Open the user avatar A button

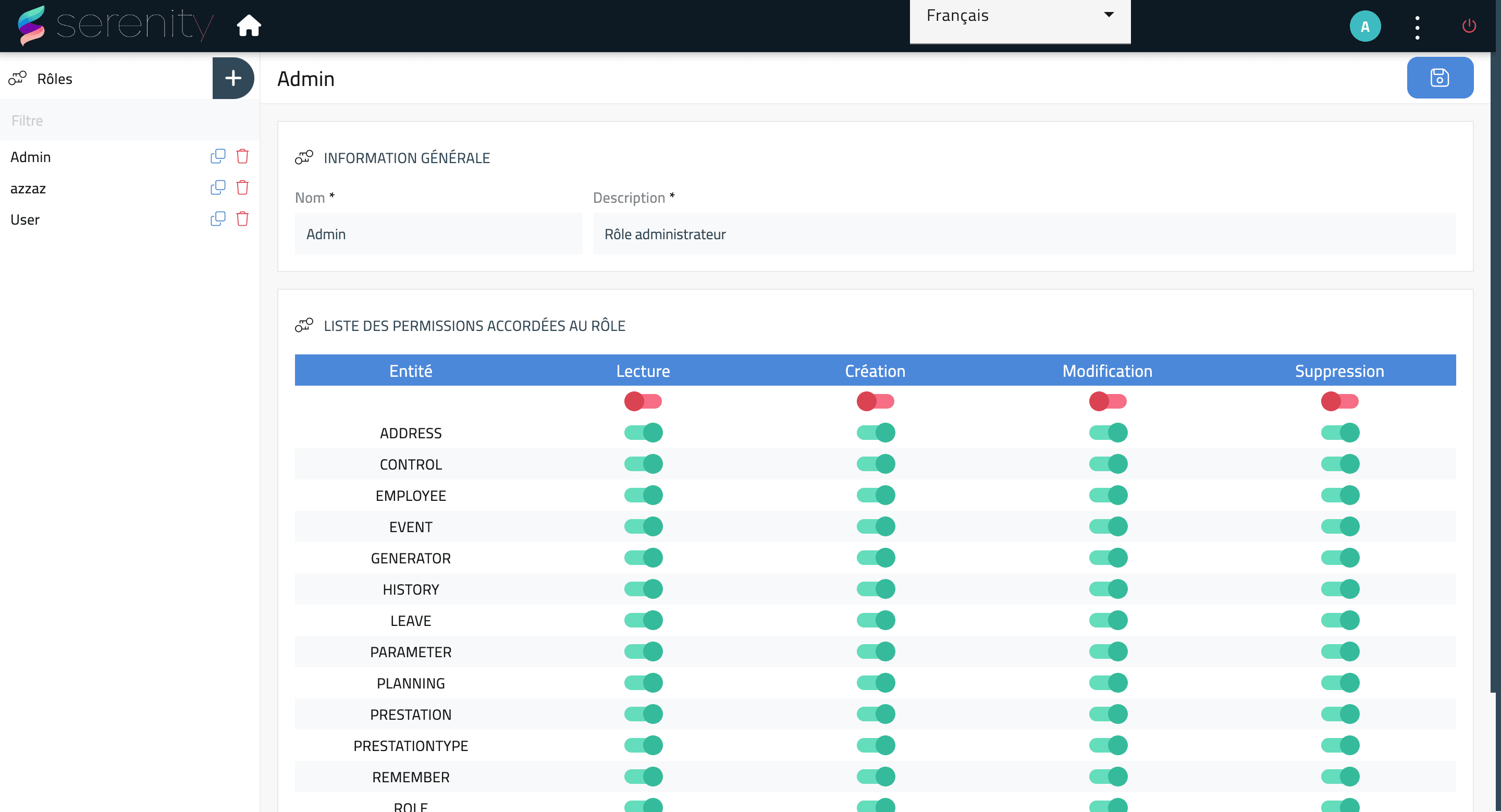1364,26
